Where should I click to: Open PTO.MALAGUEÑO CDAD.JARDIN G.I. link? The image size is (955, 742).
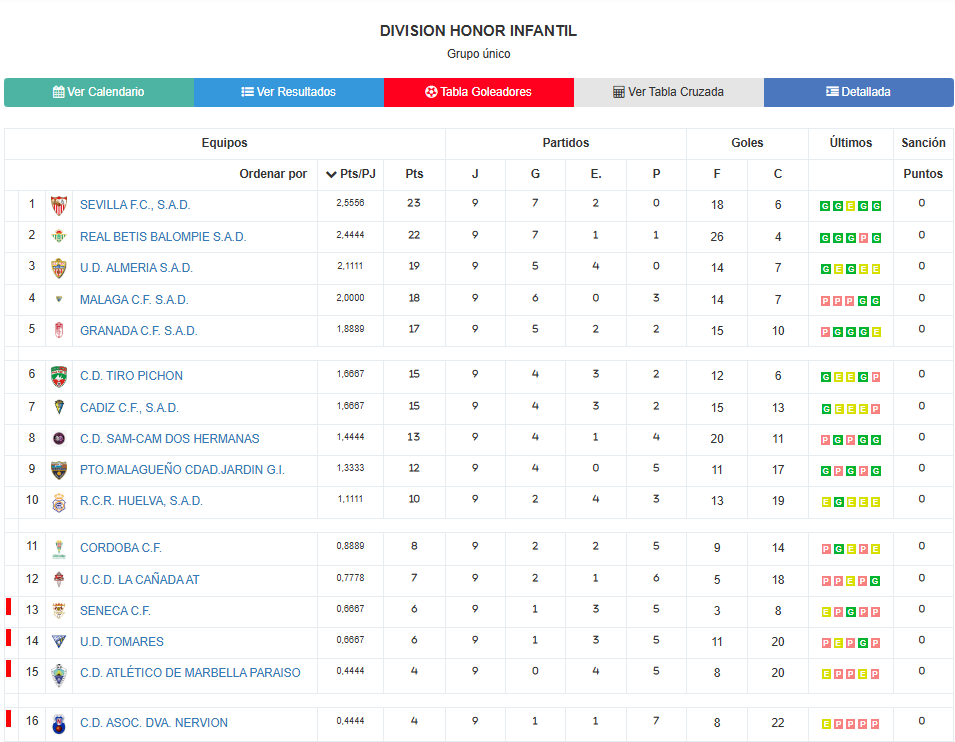[x=183, y=470]
